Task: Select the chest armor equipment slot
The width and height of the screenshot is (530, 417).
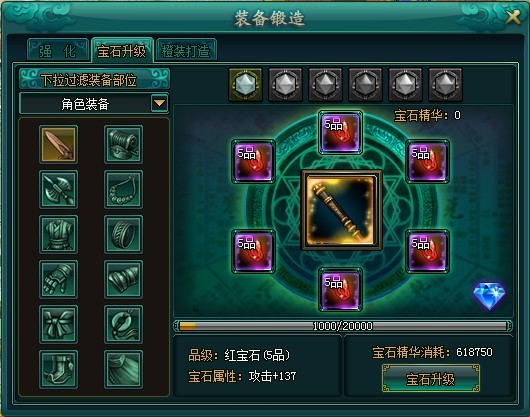Action: (x=58, y=234)
